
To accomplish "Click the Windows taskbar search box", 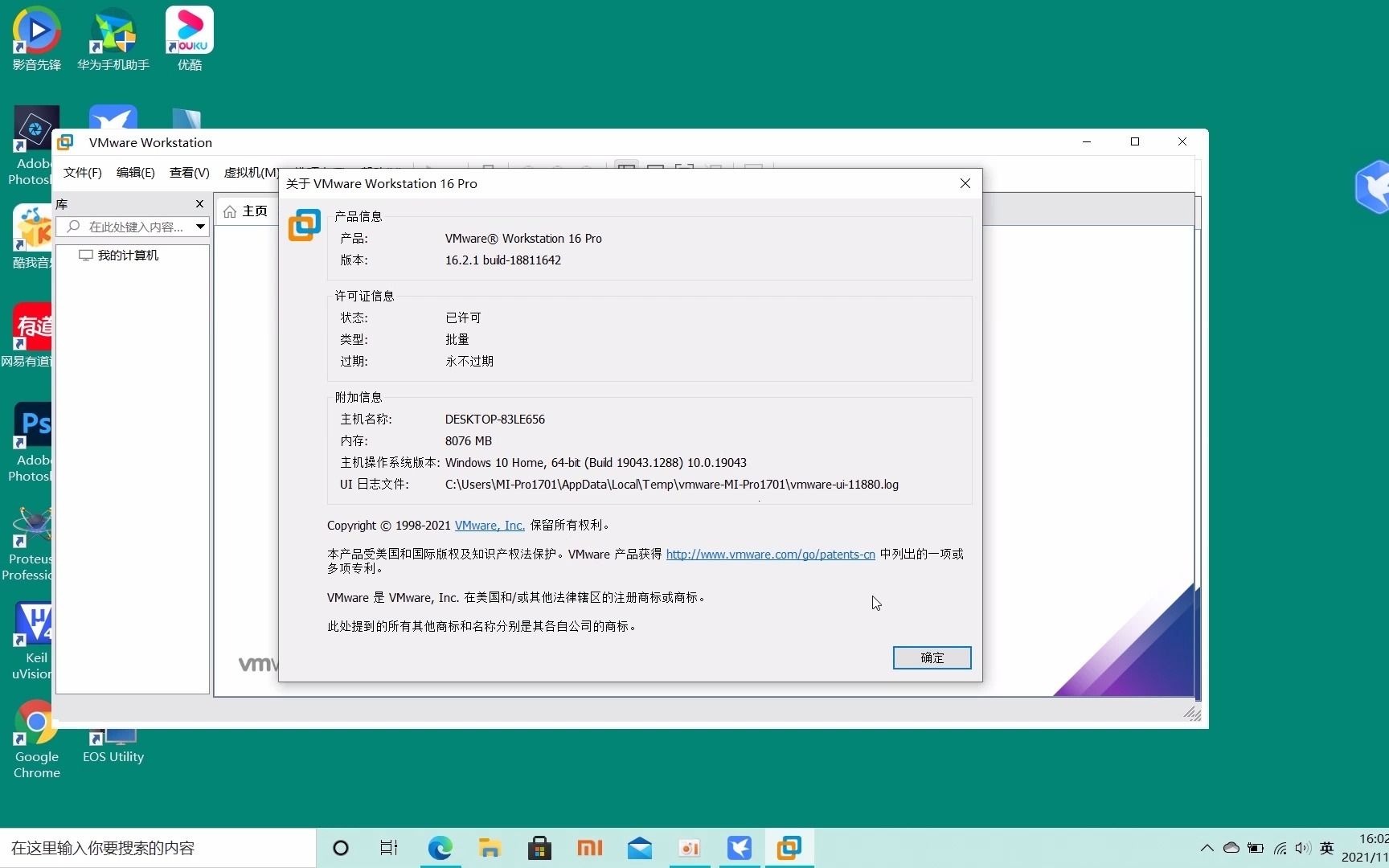I will pos(158,848).
